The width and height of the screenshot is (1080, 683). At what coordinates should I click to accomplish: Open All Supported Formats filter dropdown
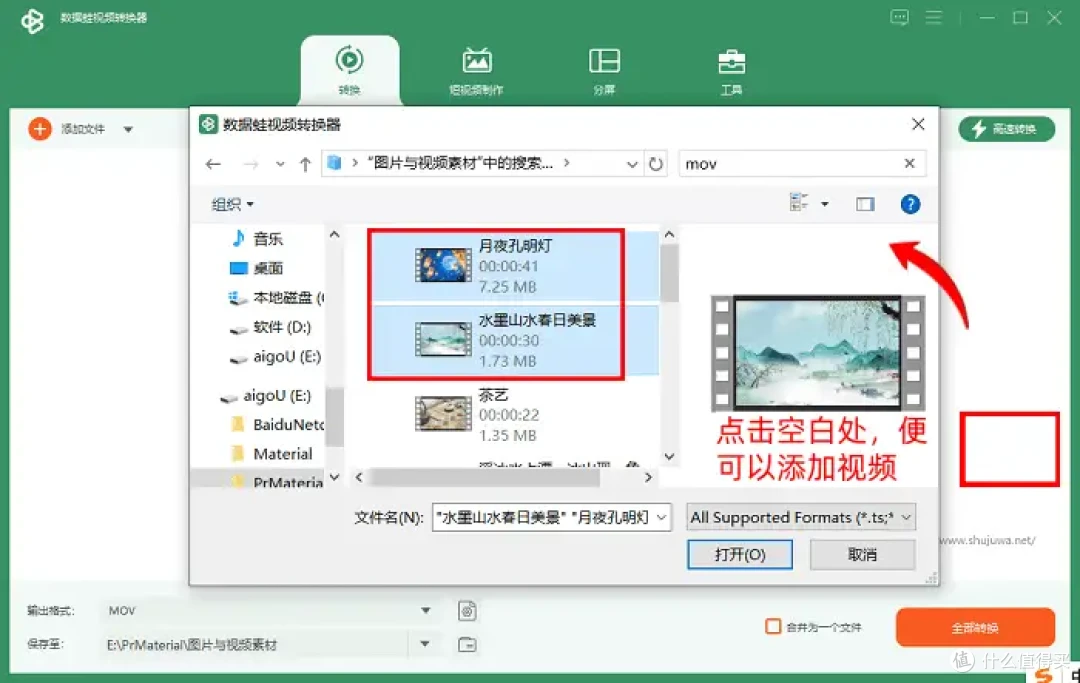tap(801, 517)
